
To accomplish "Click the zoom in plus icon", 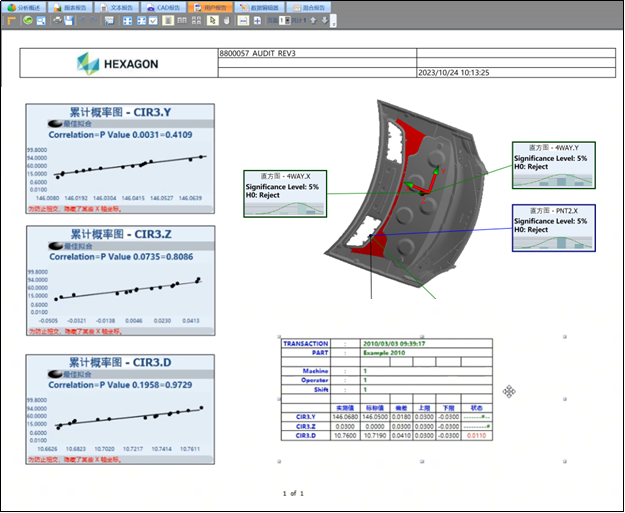I will (x=257, y=21).
